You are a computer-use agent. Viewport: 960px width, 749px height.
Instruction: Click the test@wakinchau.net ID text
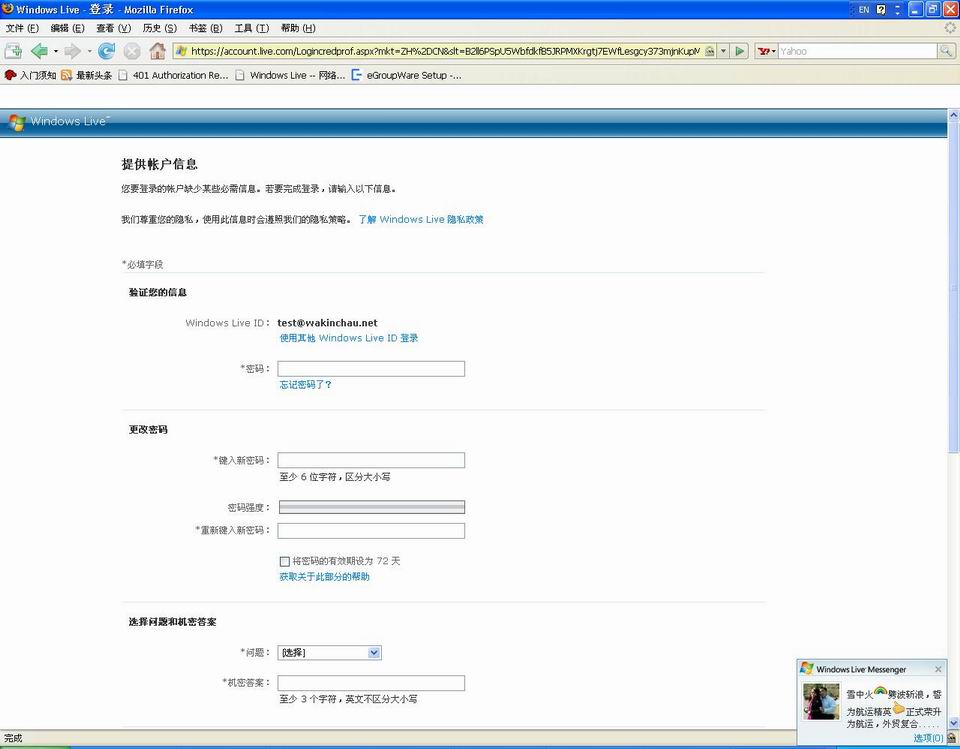[327, 323]
